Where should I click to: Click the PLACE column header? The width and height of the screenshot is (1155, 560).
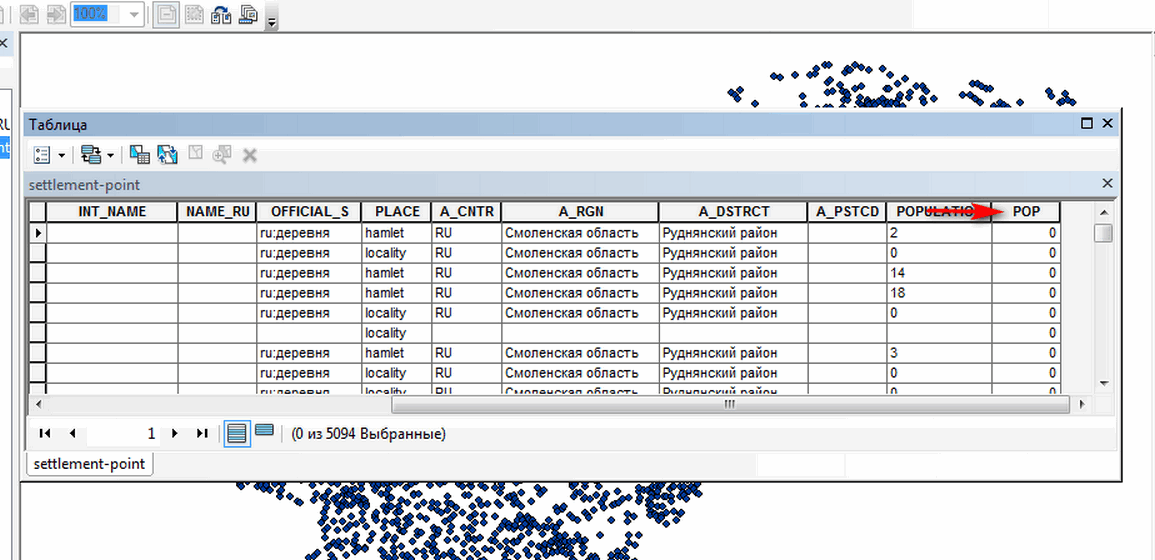coord(397,212)
